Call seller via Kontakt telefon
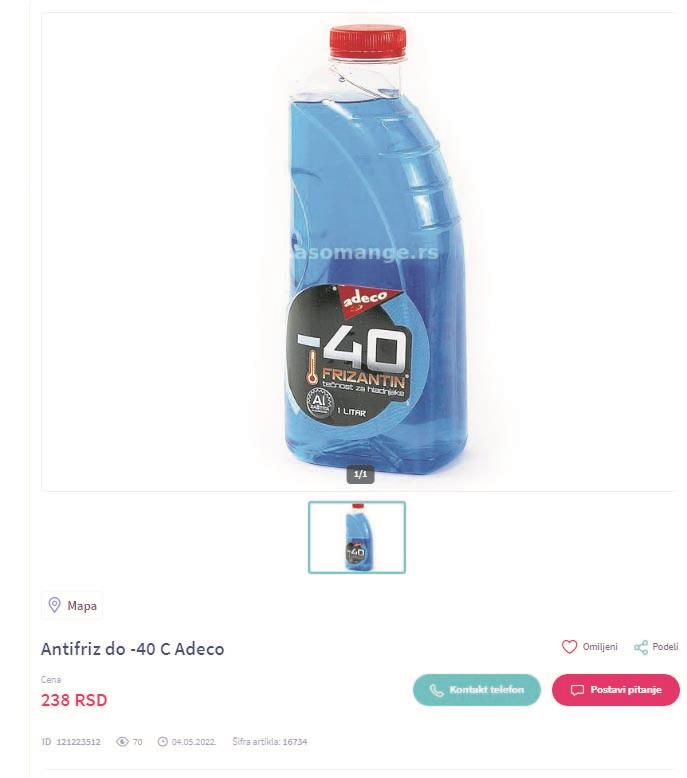The image size is (687, 778). point(477,690)
